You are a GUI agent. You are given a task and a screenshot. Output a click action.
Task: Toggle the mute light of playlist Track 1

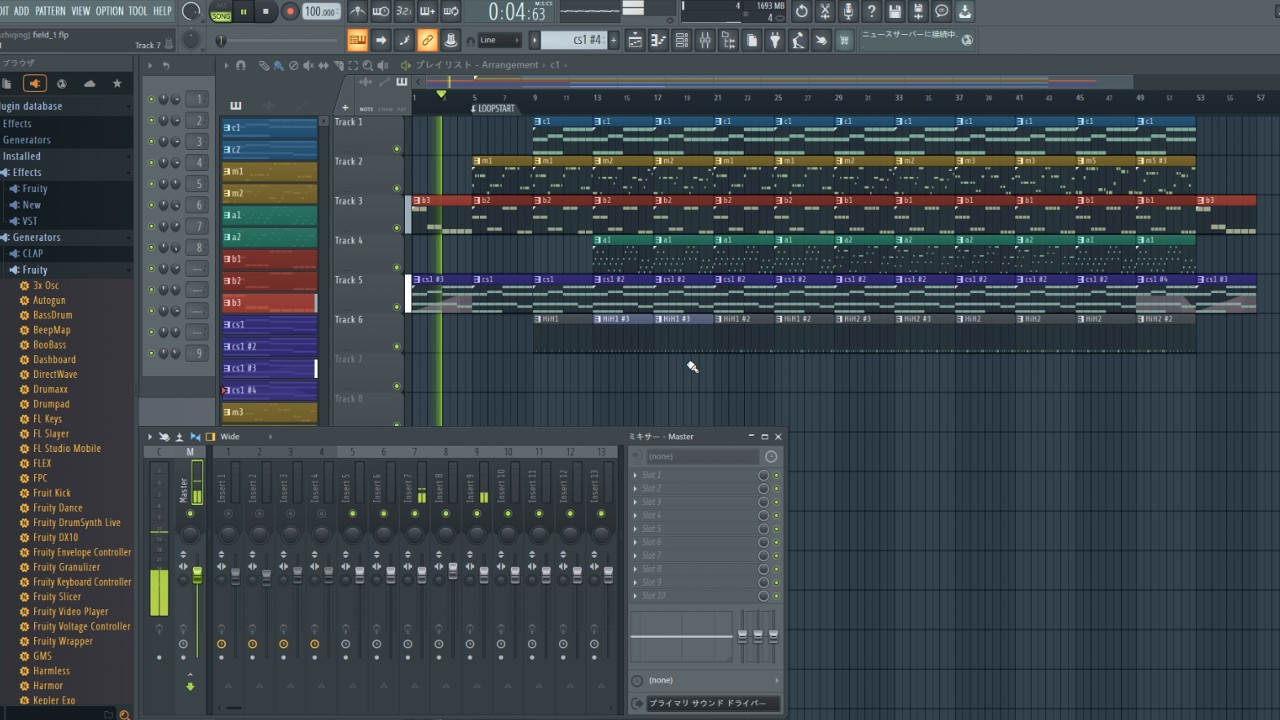point(397,149)
